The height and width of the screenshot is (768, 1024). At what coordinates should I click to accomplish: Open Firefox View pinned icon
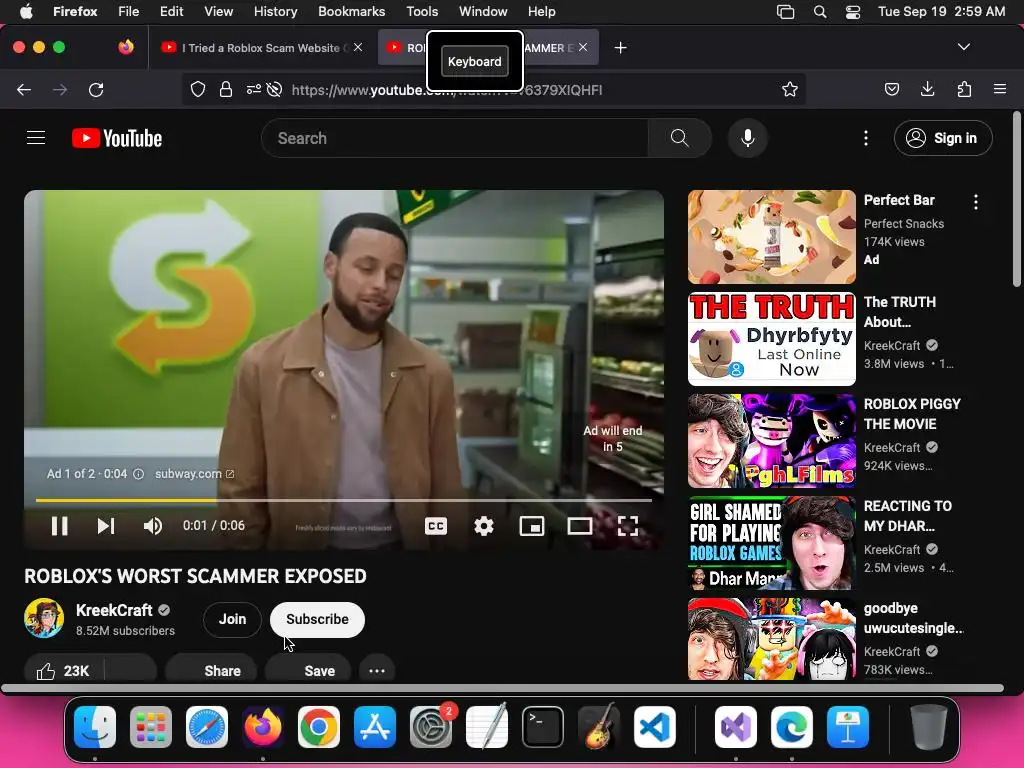[x=126, y=47]
